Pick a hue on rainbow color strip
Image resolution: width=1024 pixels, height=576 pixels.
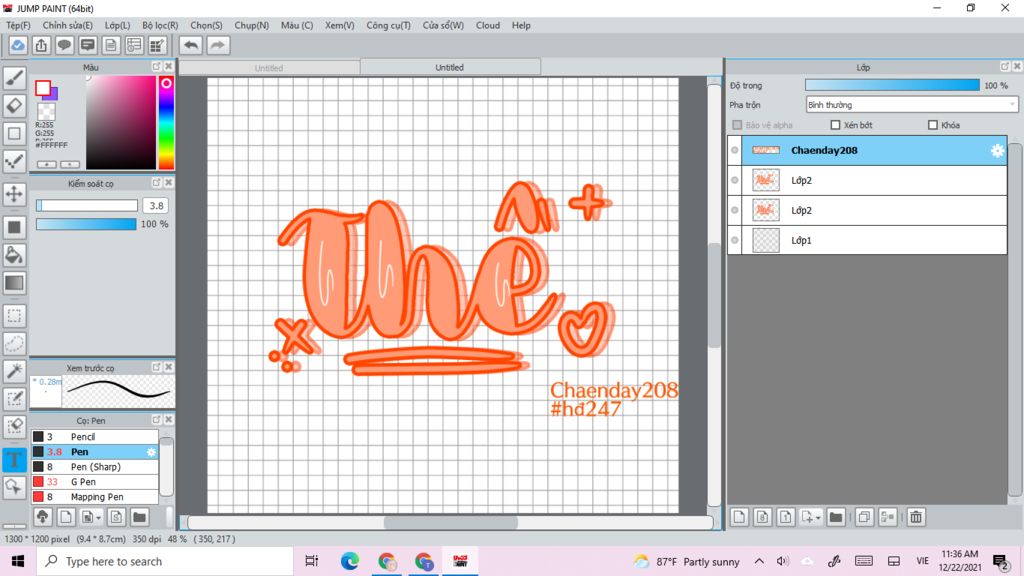(166, 123)
